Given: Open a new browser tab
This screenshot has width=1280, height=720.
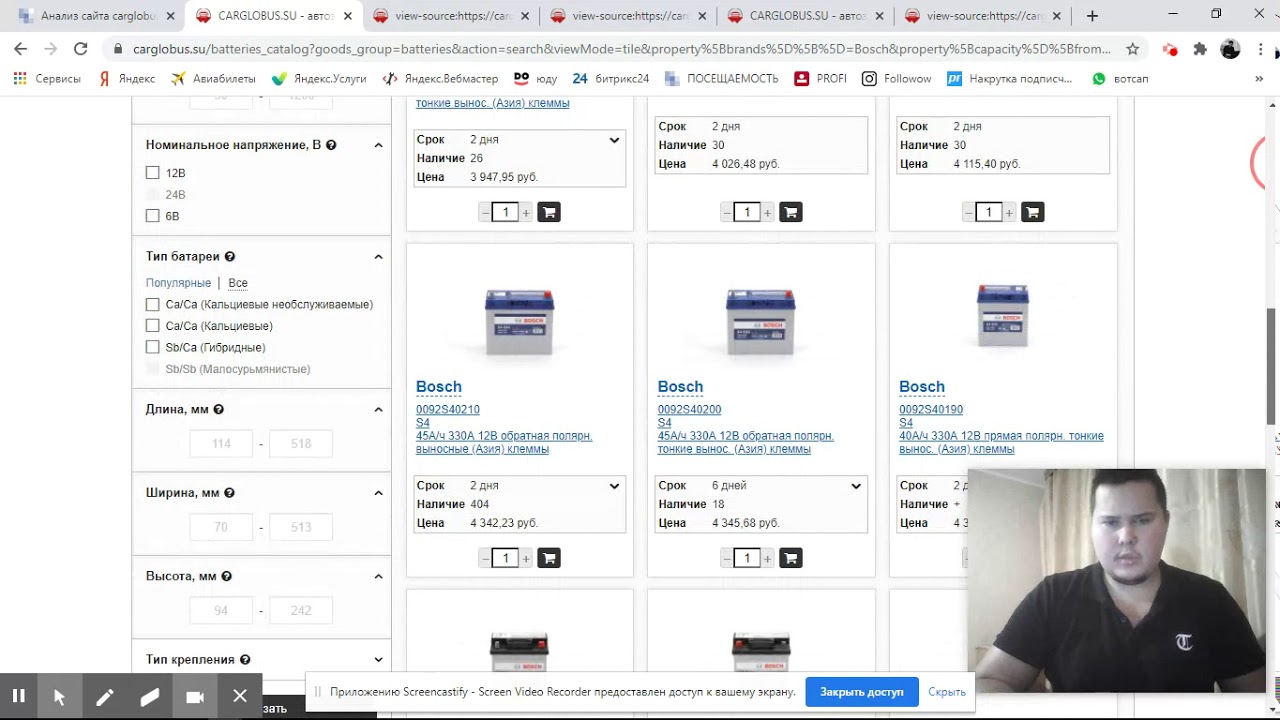Looking at the screenshot, I should coord(1092,16).
